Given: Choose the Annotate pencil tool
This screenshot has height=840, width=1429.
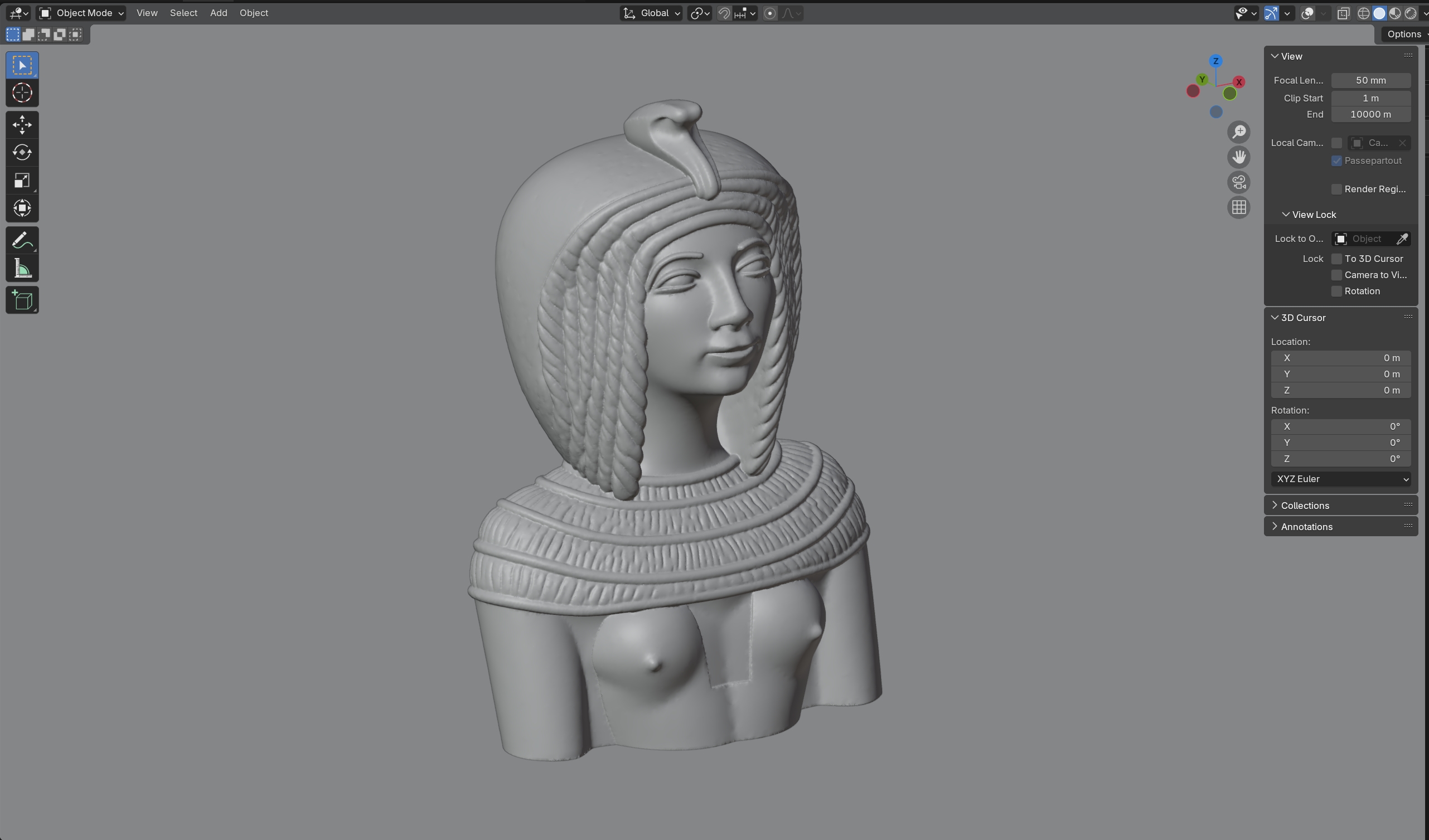Looking at the screenshot, I should (22, 240).
